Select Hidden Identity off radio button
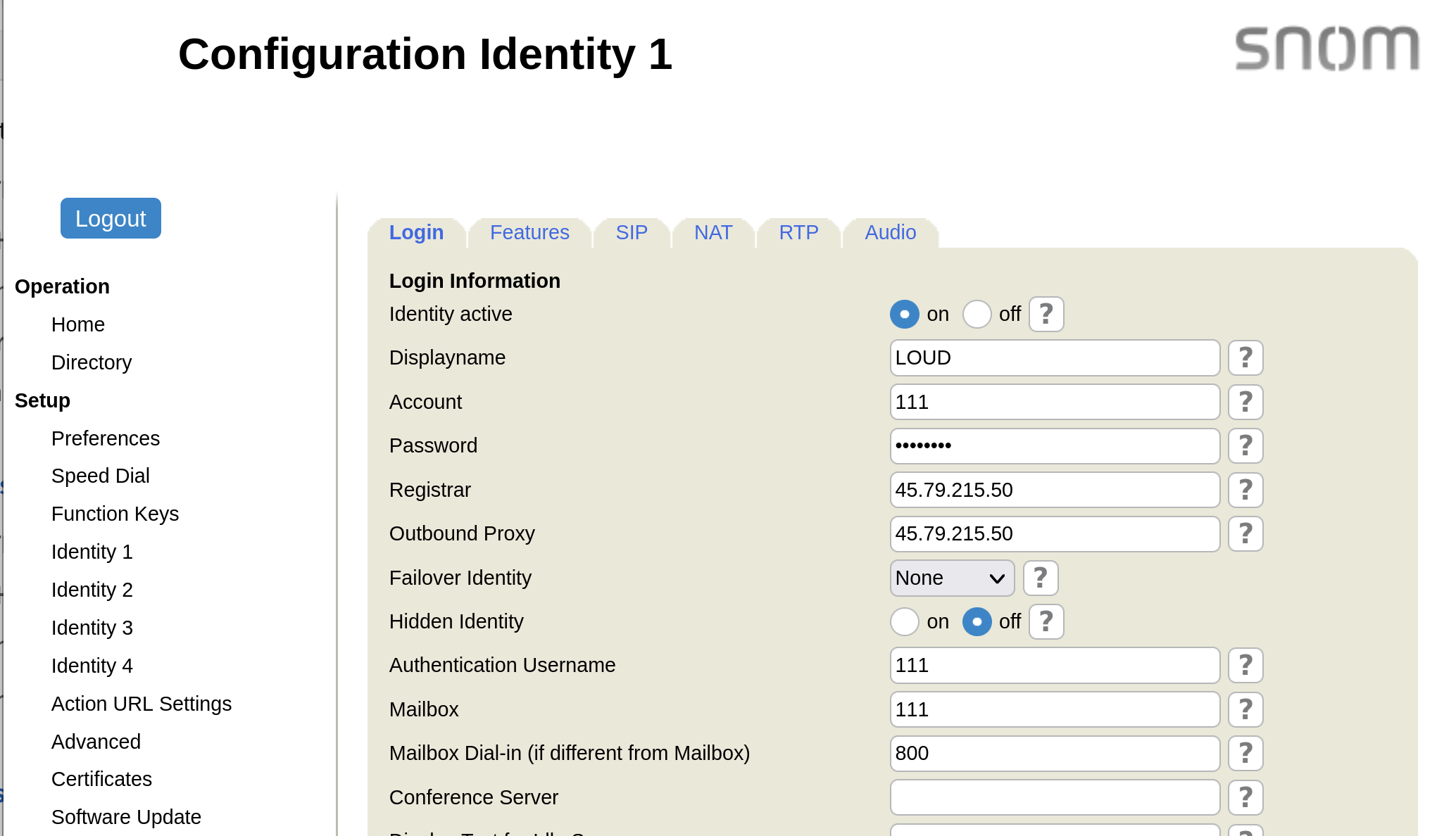This screenshot has width=1456, height=836. (977, 621)
